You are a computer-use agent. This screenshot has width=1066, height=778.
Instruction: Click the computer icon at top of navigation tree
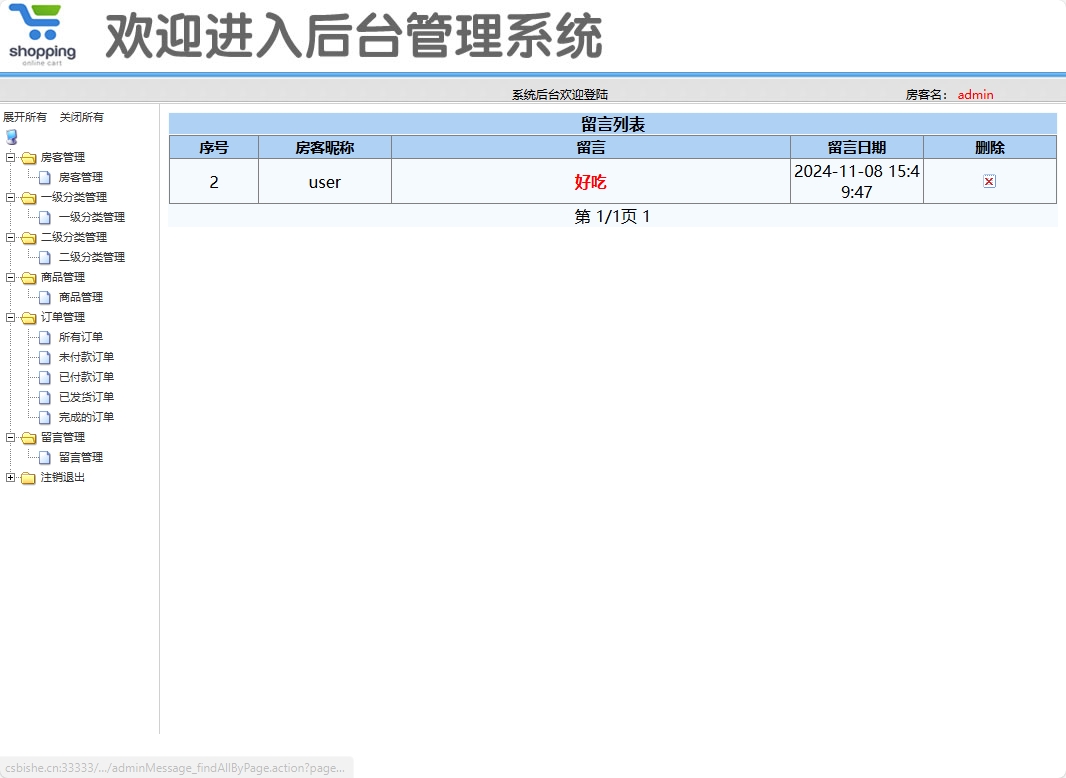coord(10,137)
